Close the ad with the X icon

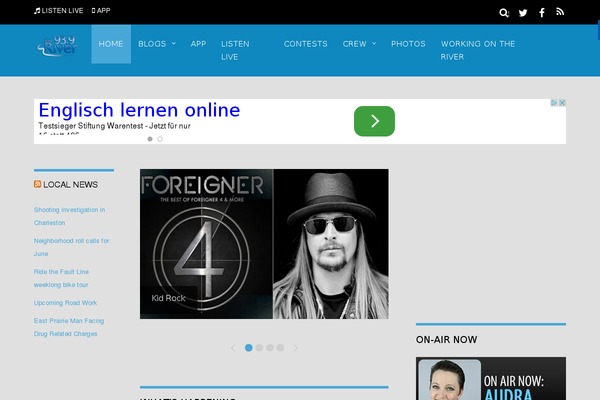point(562,103)
